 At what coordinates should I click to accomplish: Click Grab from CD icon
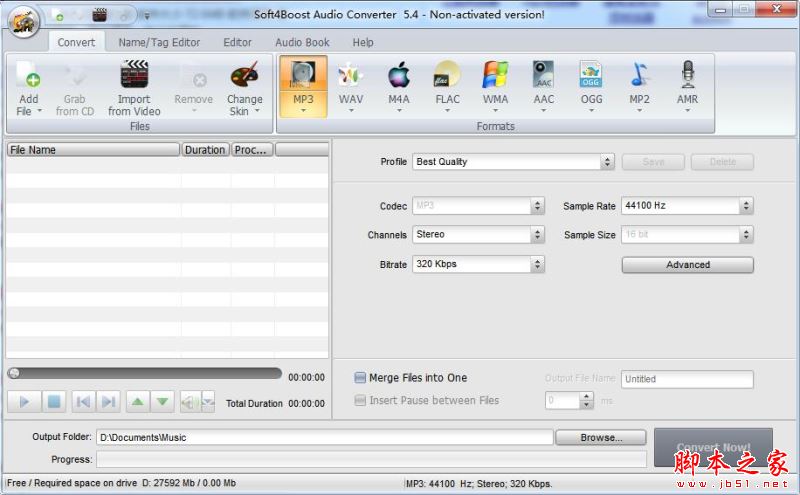(75, 76)
